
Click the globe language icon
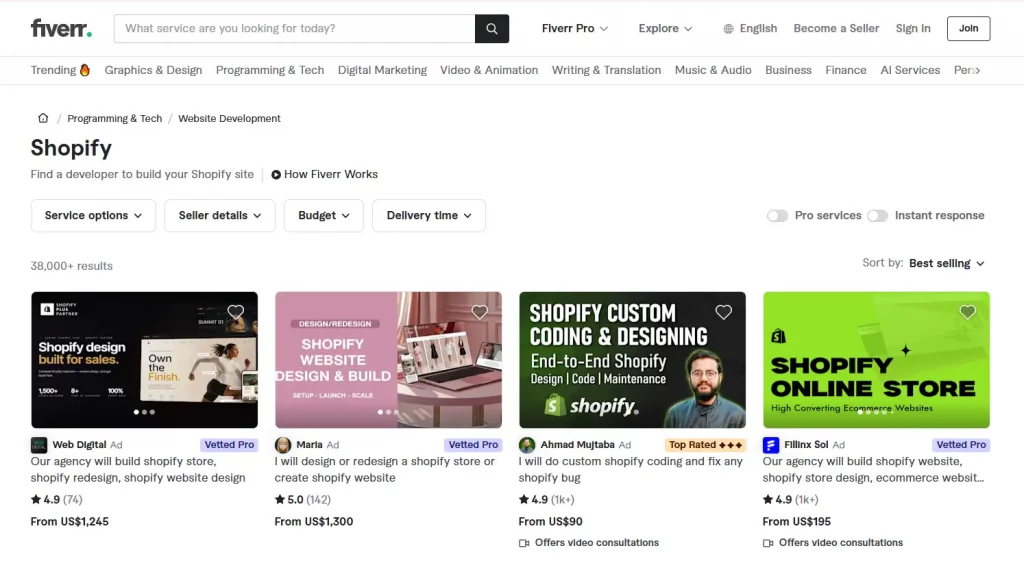pos(728,29)
